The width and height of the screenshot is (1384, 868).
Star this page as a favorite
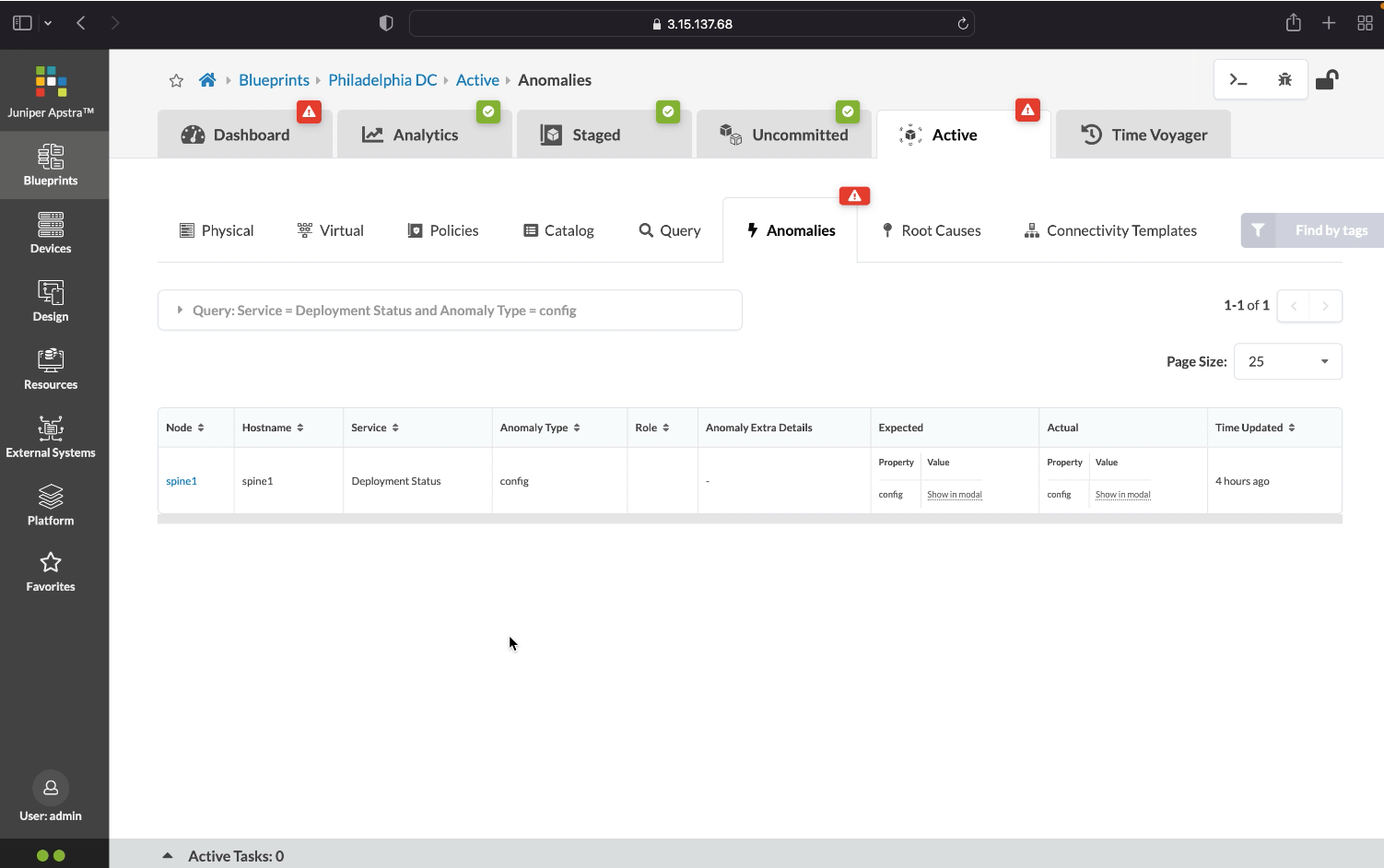pyautogui.click(x=176, y=81)
